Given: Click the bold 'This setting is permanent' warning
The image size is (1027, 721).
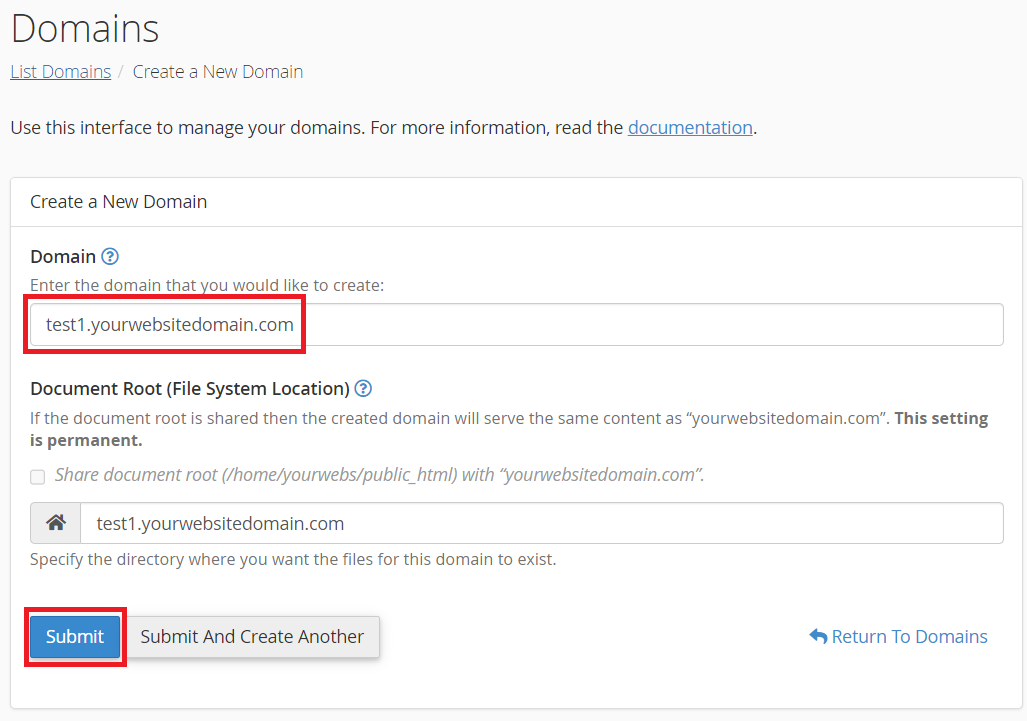Looking at the screenshot, I should tap(940, 419).
